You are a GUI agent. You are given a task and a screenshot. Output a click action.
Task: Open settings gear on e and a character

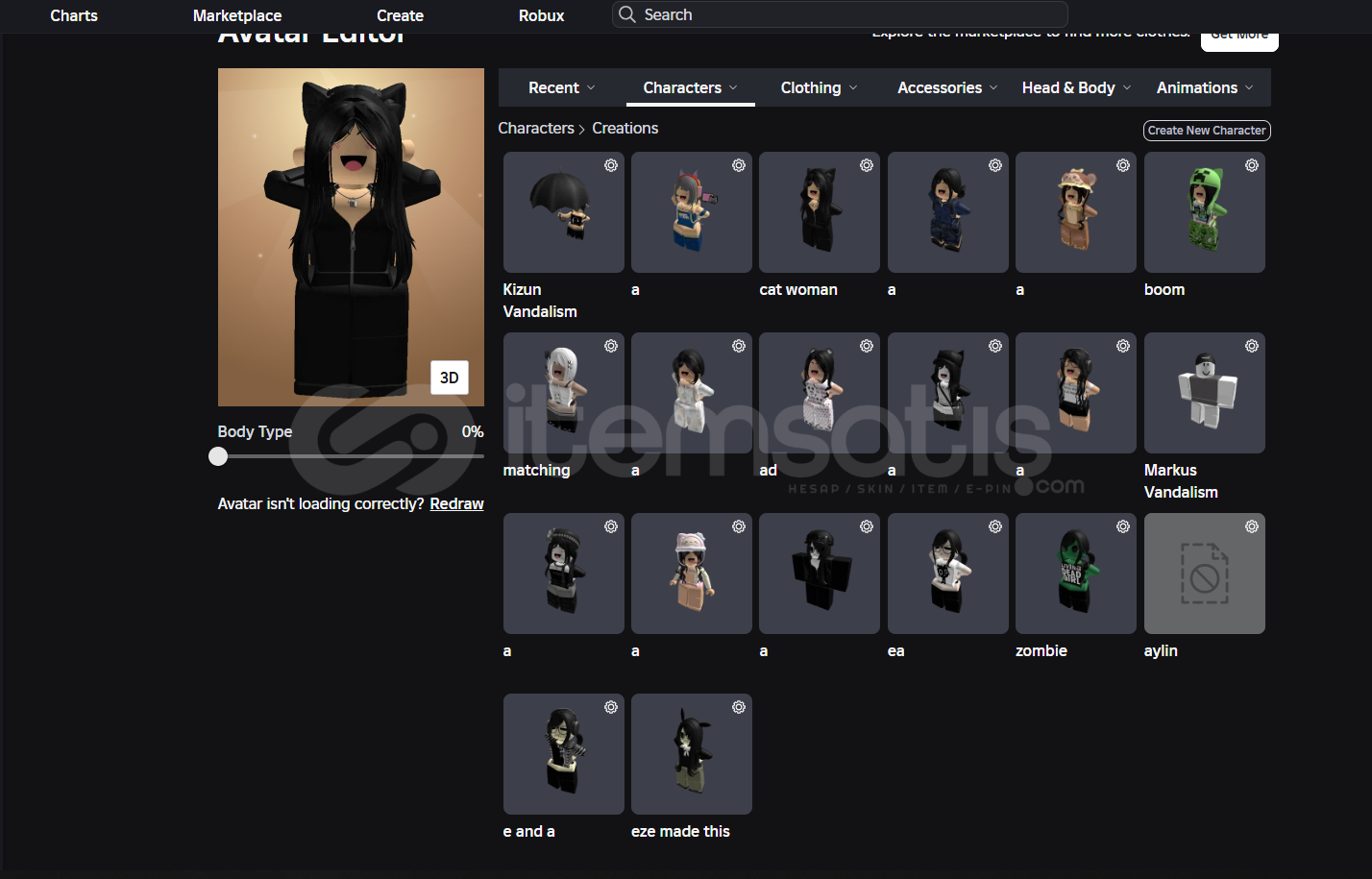click(611, 707)
